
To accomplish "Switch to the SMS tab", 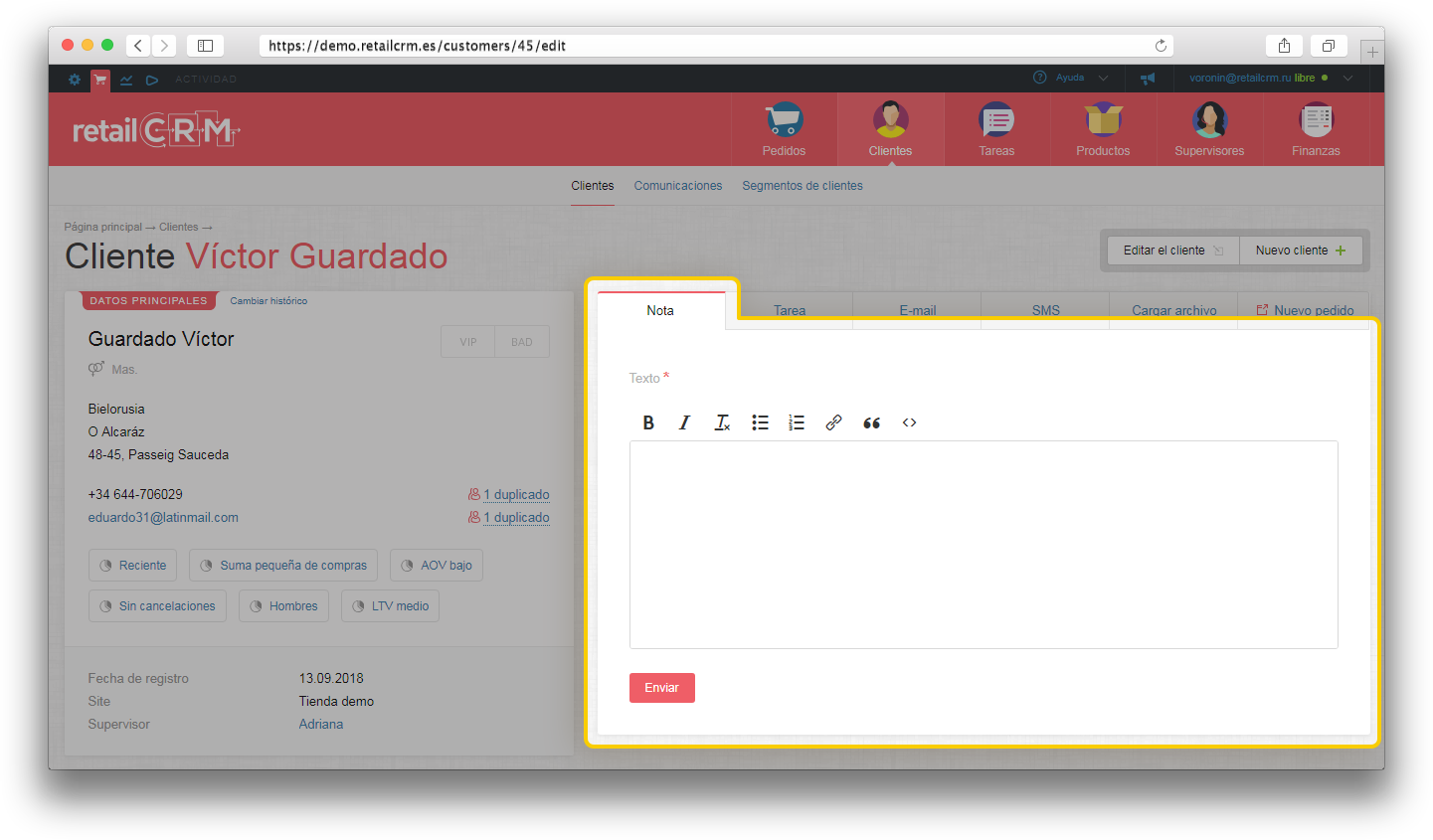I will pyautogui.click(x=1046, y=310).
